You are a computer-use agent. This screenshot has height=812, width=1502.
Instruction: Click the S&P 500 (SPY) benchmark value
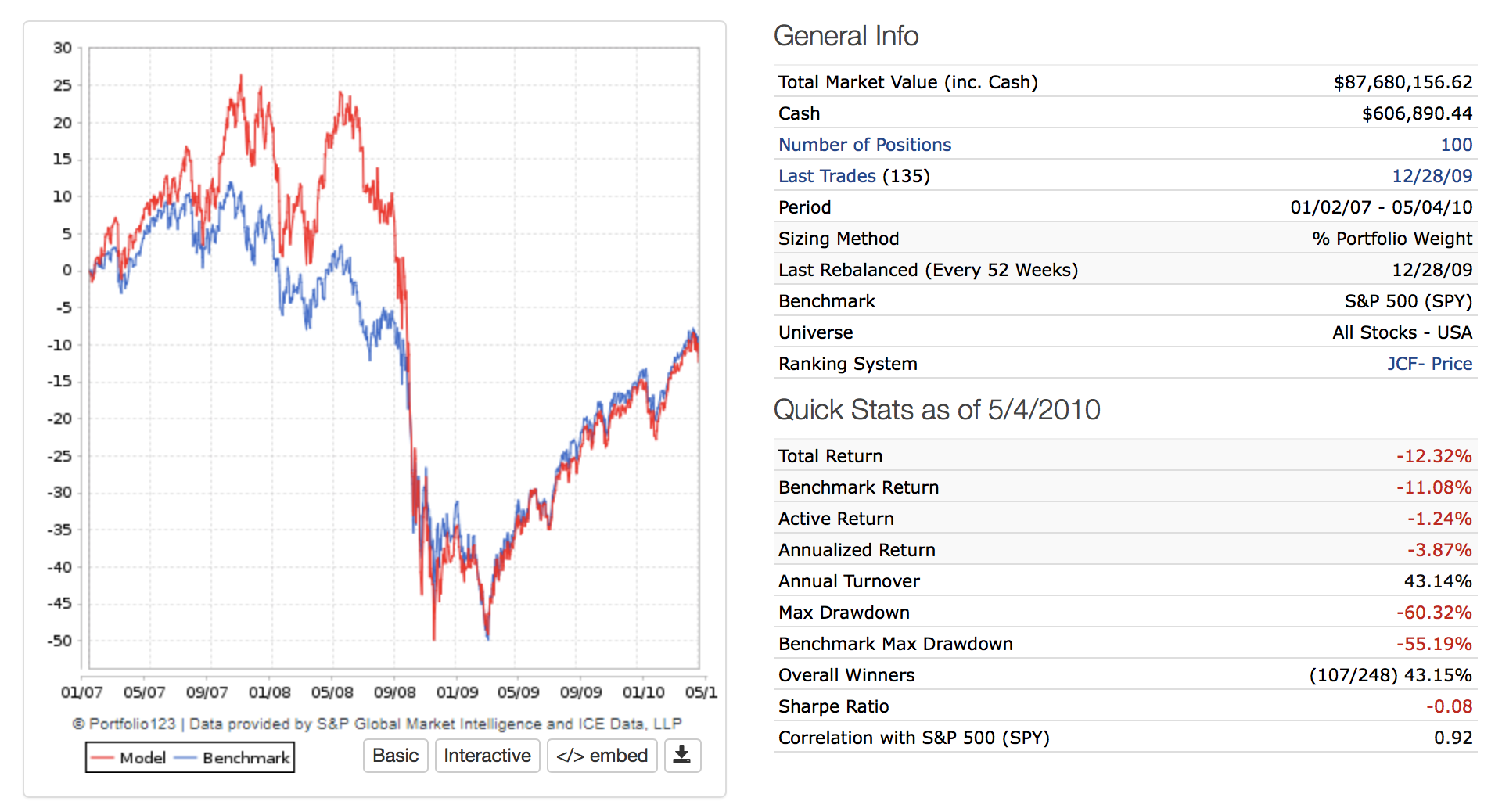(x=1408, y=301)
